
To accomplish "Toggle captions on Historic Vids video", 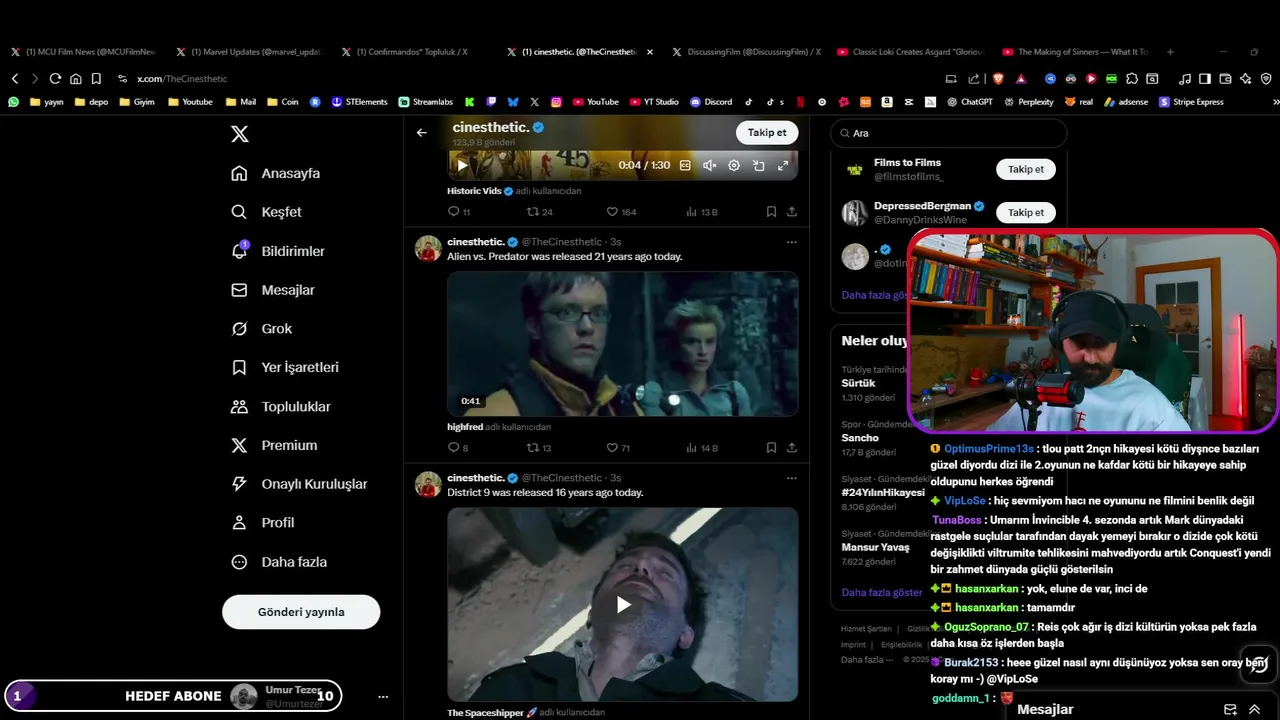I will [685, 165].
